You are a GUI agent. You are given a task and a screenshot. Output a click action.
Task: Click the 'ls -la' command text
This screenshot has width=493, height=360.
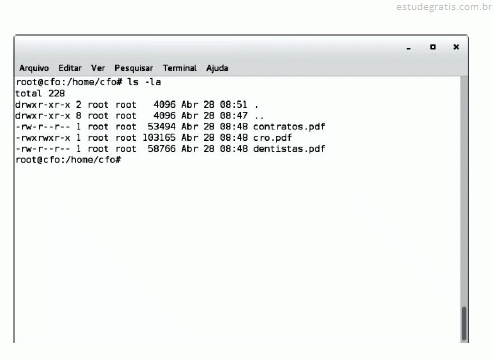(x=144, y=82)
